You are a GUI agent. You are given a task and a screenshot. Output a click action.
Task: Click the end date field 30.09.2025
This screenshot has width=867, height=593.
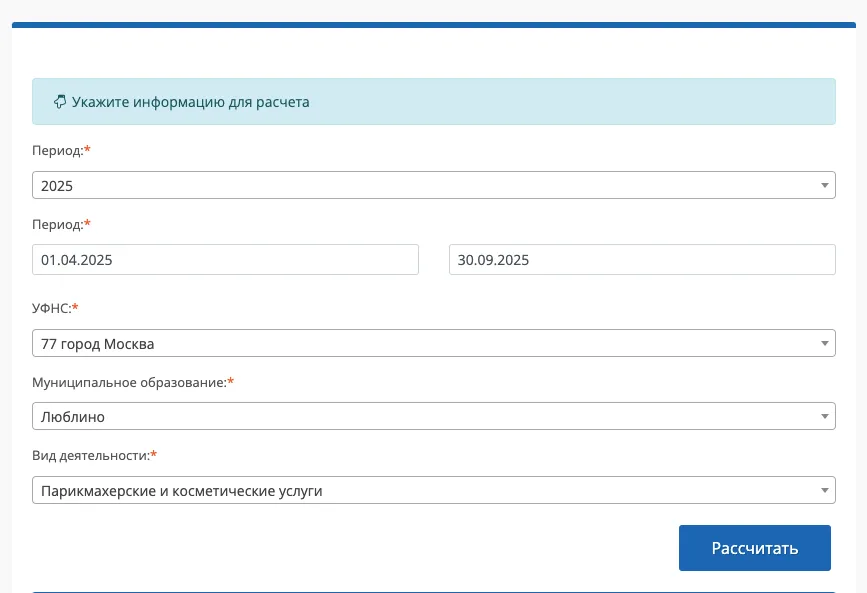641,260
